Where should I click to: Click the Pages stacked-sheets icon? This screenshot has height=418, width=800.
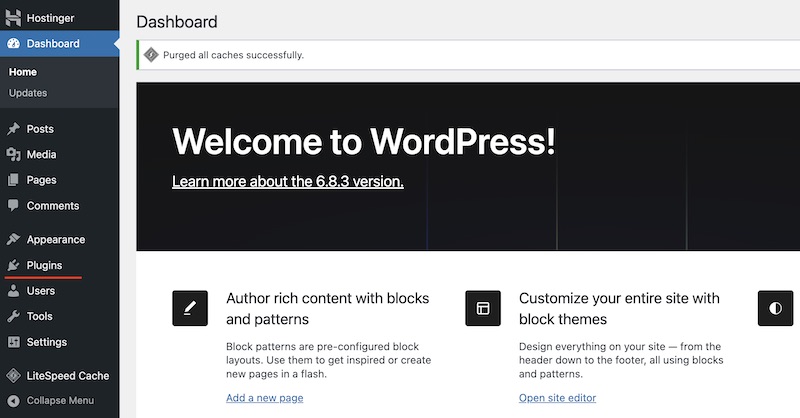(x=14, y=180)
